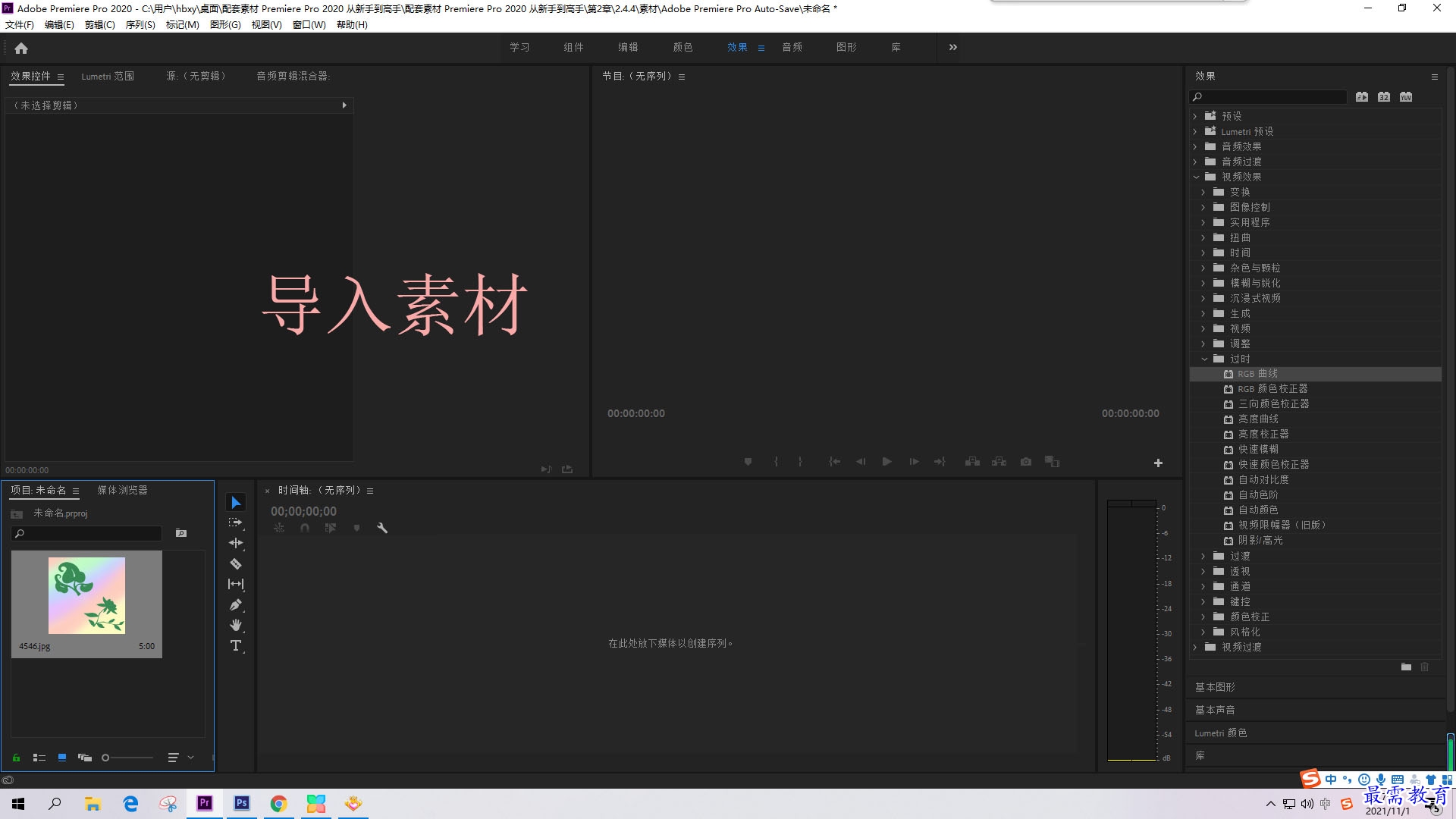Image resolution: width=1456 pixels, height=819 pixels.
Task: Collapse the 视频效果 folder
Action: coord(1196,177)
